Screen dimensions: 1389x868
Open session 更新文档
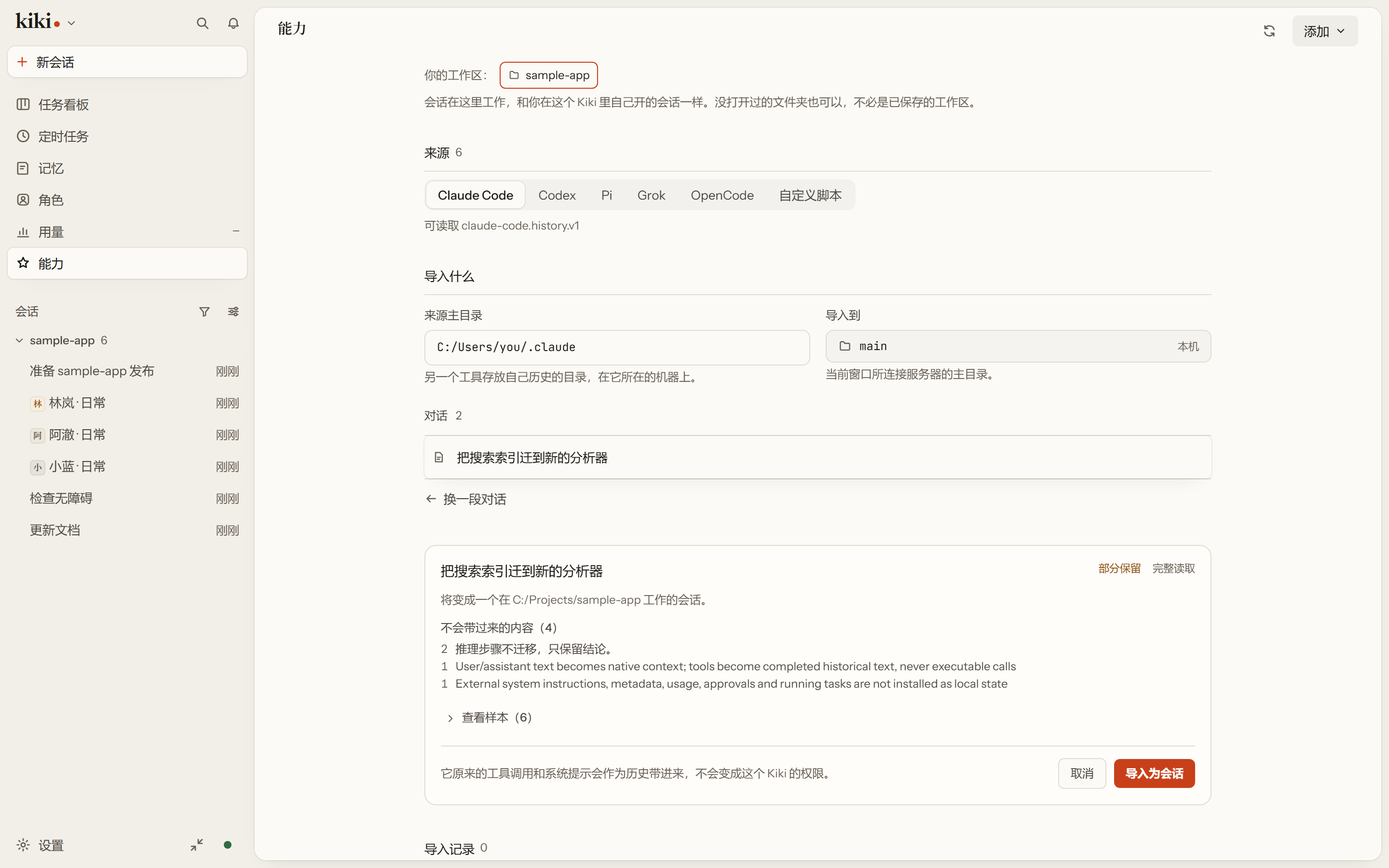click(x=127, y=530)
